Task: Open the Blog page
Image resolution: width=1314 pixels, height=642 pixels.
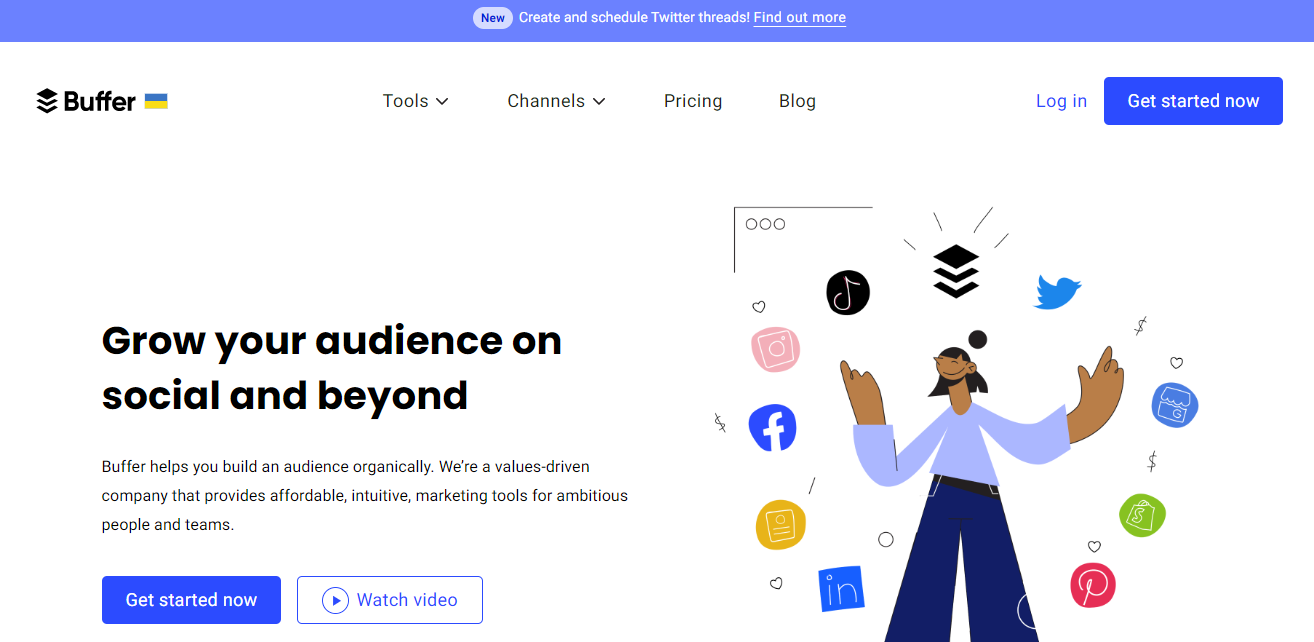Action: click(797, 101)
